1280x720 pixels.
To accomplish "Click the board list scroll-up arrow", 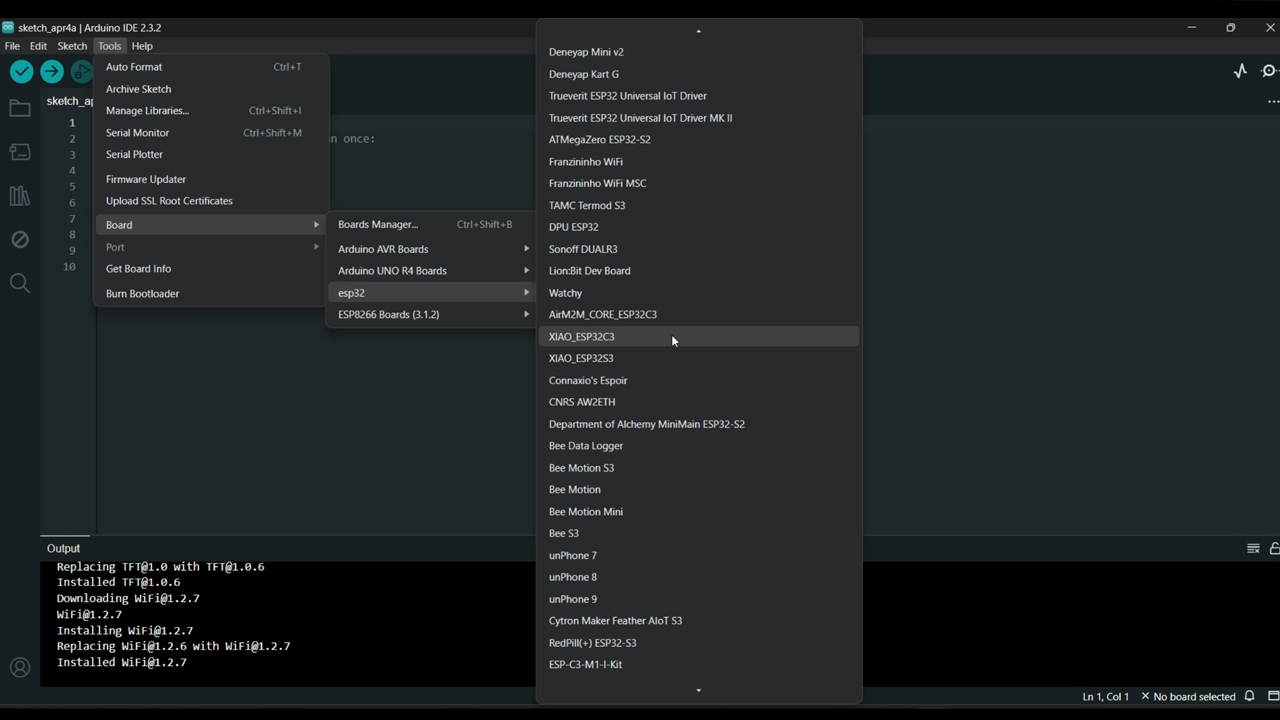I will tap(698, 31).
